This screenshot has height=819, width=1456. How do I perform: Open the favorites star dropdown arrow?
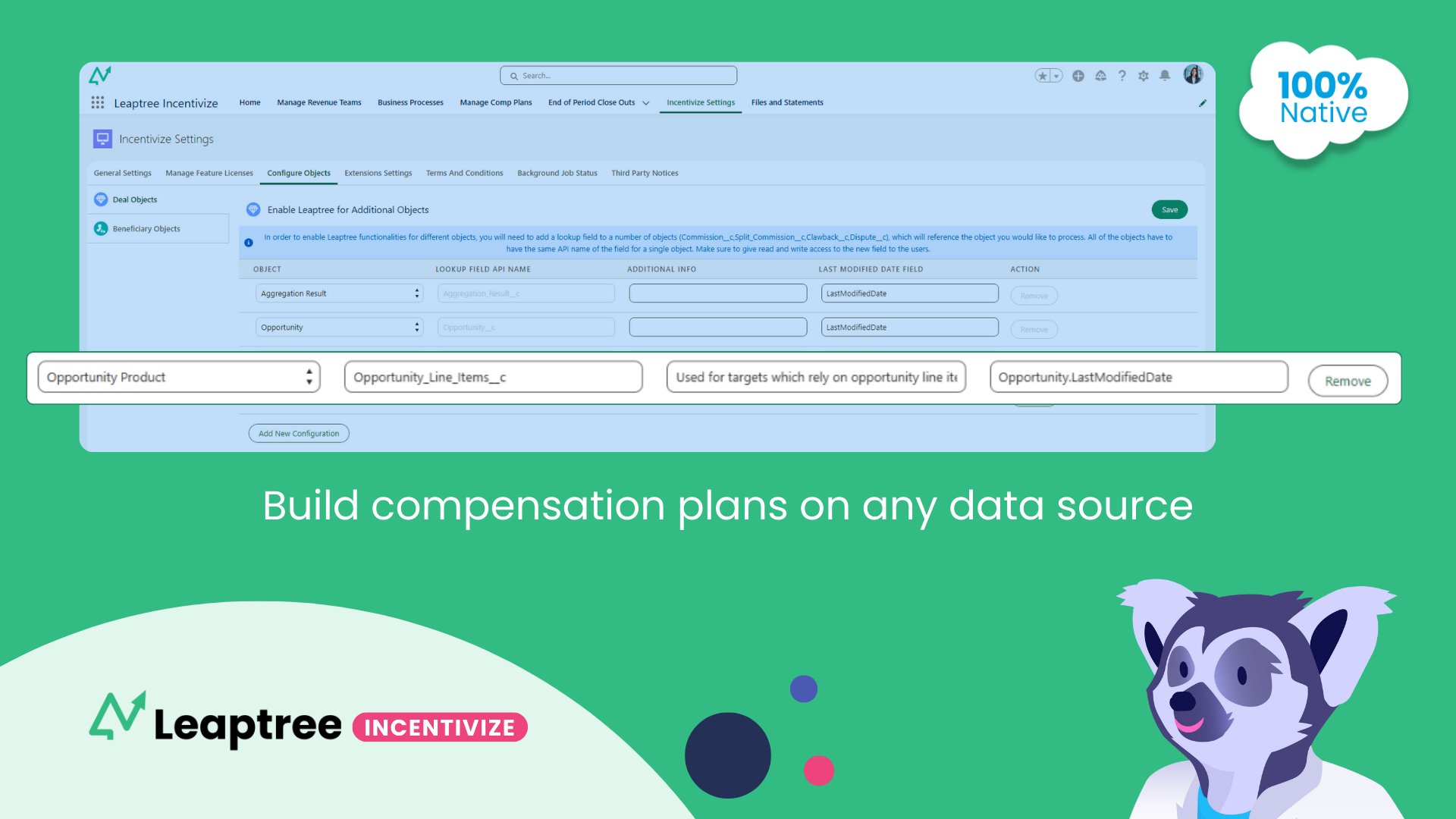[x=1056, y=75]
